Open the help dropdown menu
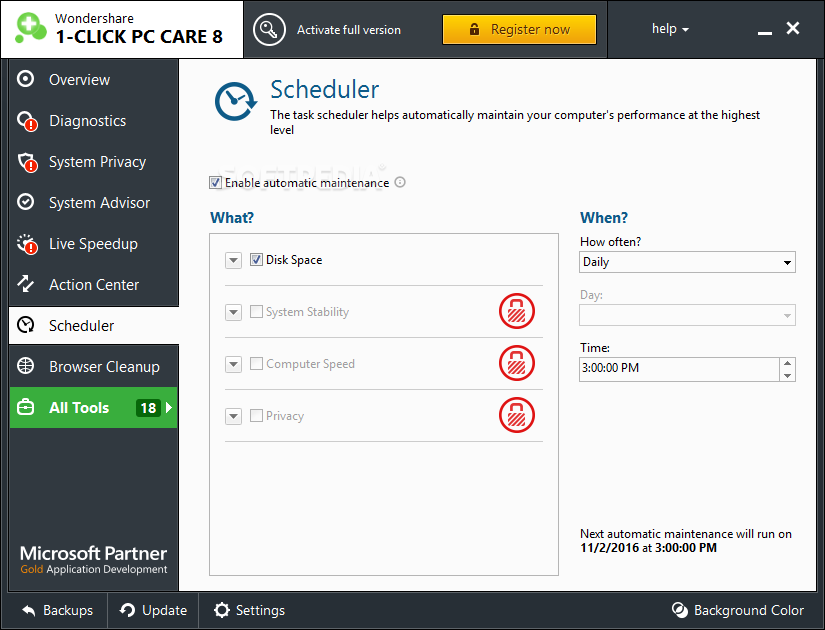Viewport: 825px width, 630px height. point(670,29)
